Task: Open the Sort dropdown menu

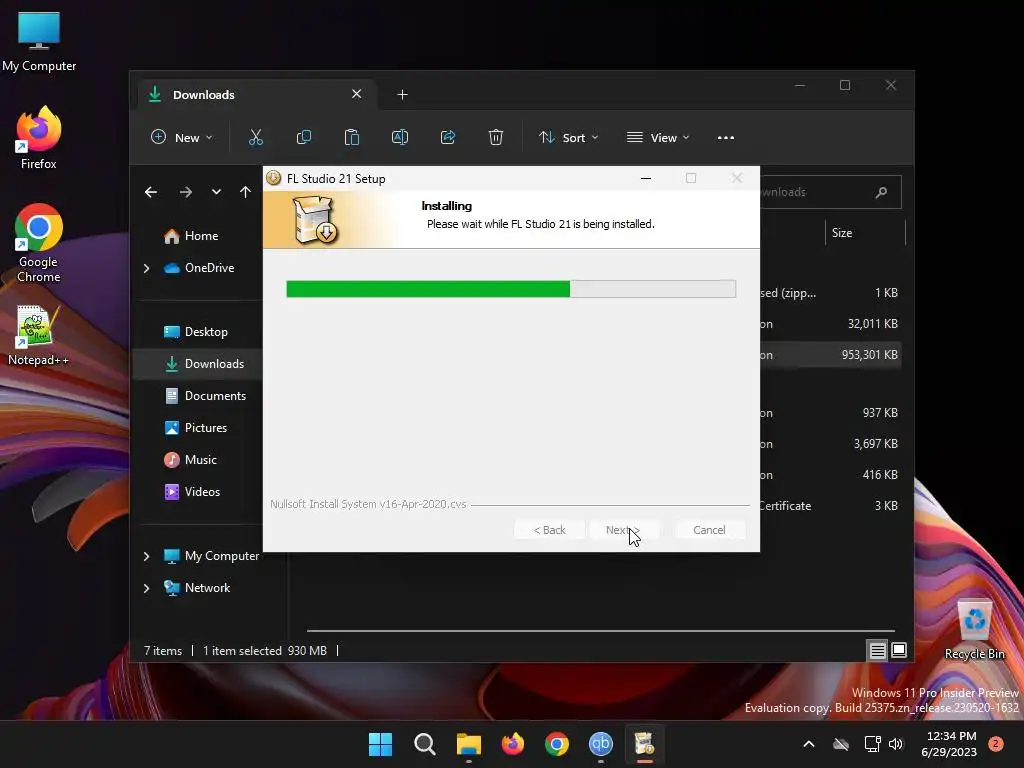Action: (x=568, y=138)
